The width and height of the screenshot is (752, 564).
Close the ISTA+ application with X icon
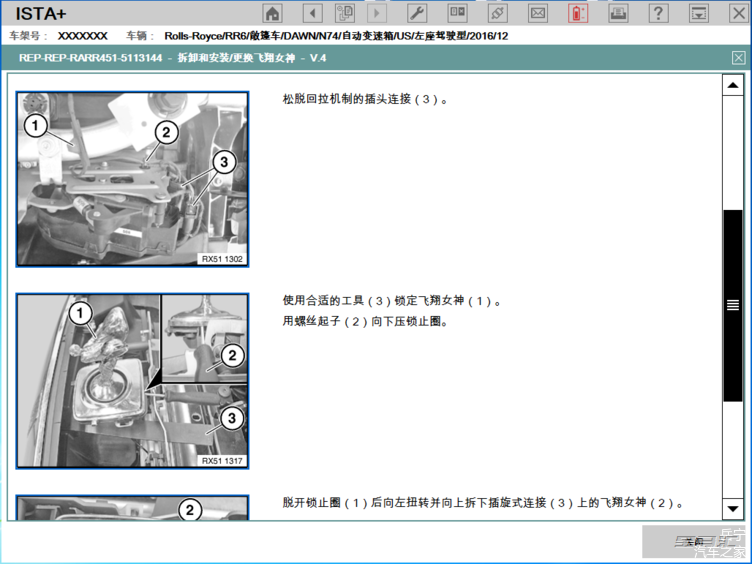point(739,13)
